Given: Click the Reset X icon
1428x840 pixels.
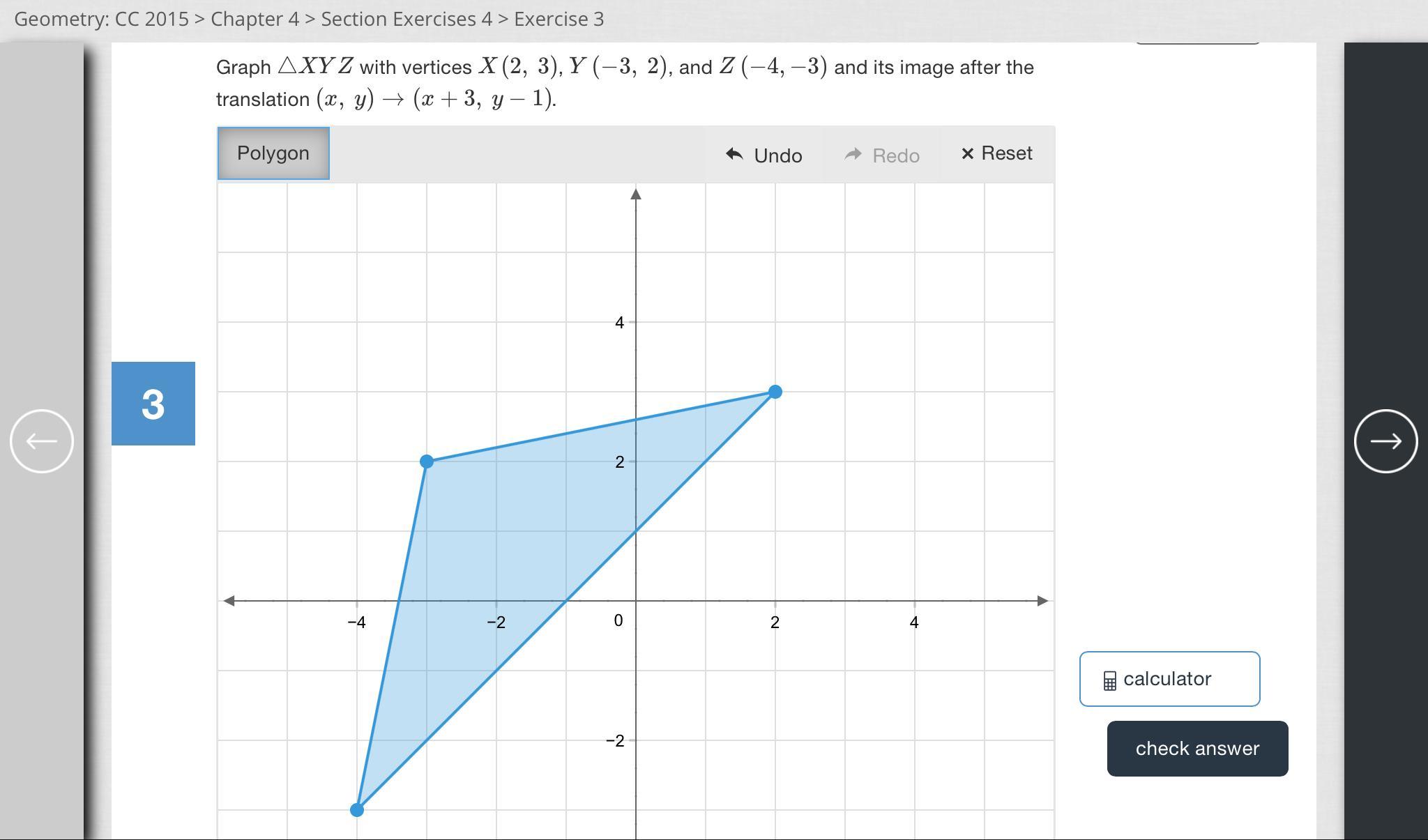Looking at the screenshot, I should 967,154.
